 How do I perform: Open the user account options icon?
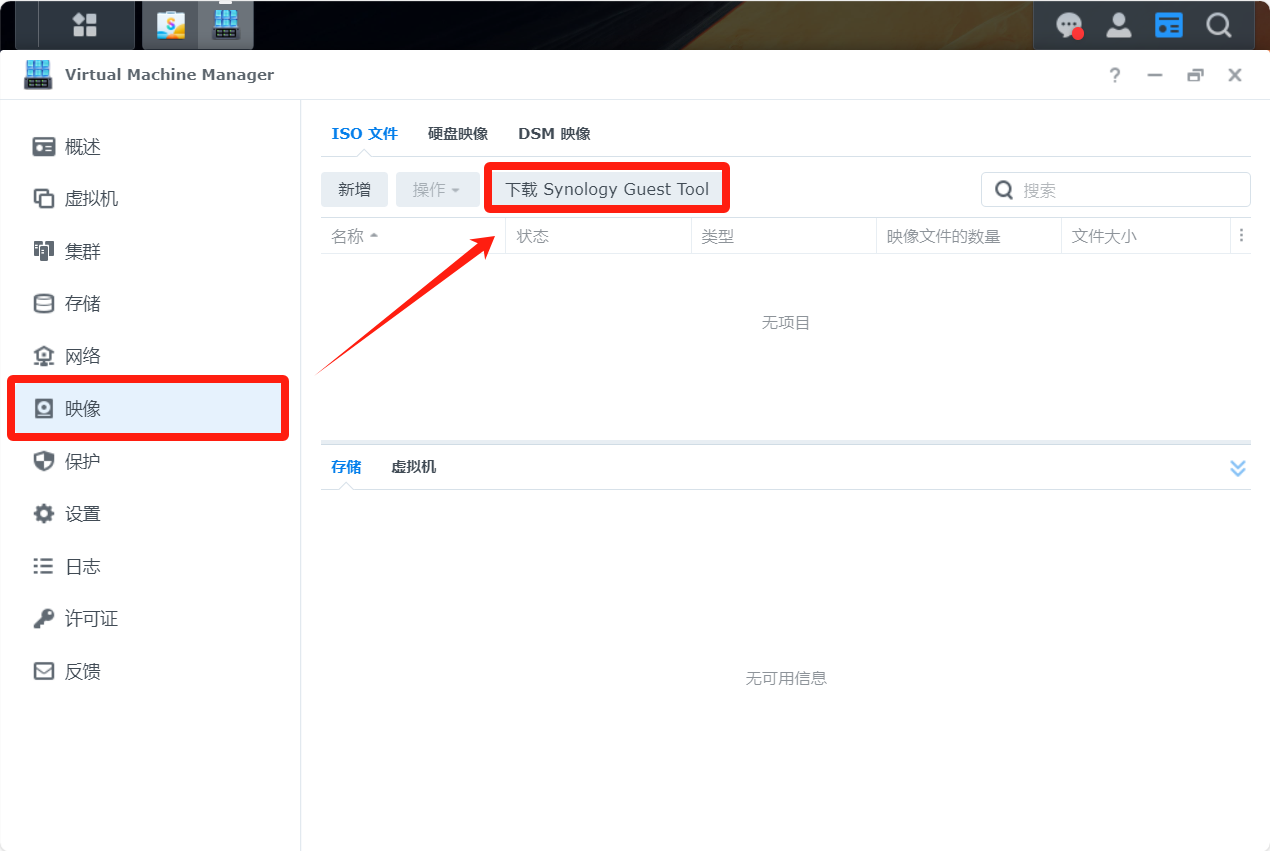click(x=1119, y=25)
